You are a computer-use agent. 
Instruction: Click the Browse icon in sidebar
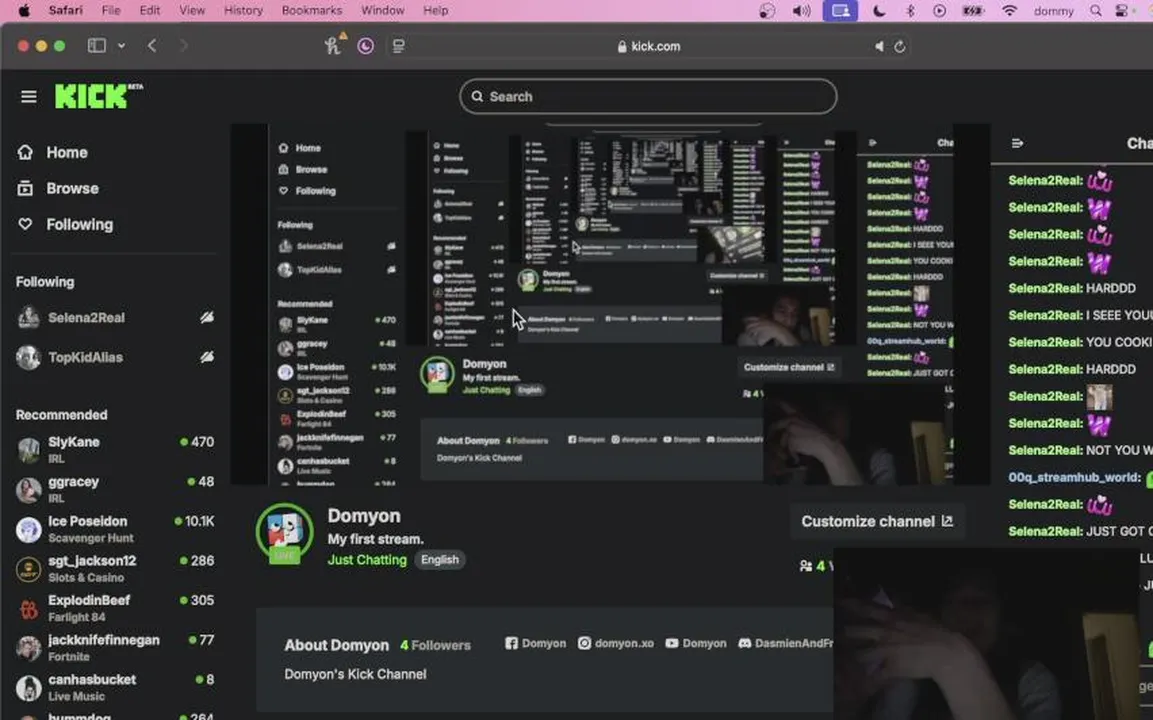[26, 188]
